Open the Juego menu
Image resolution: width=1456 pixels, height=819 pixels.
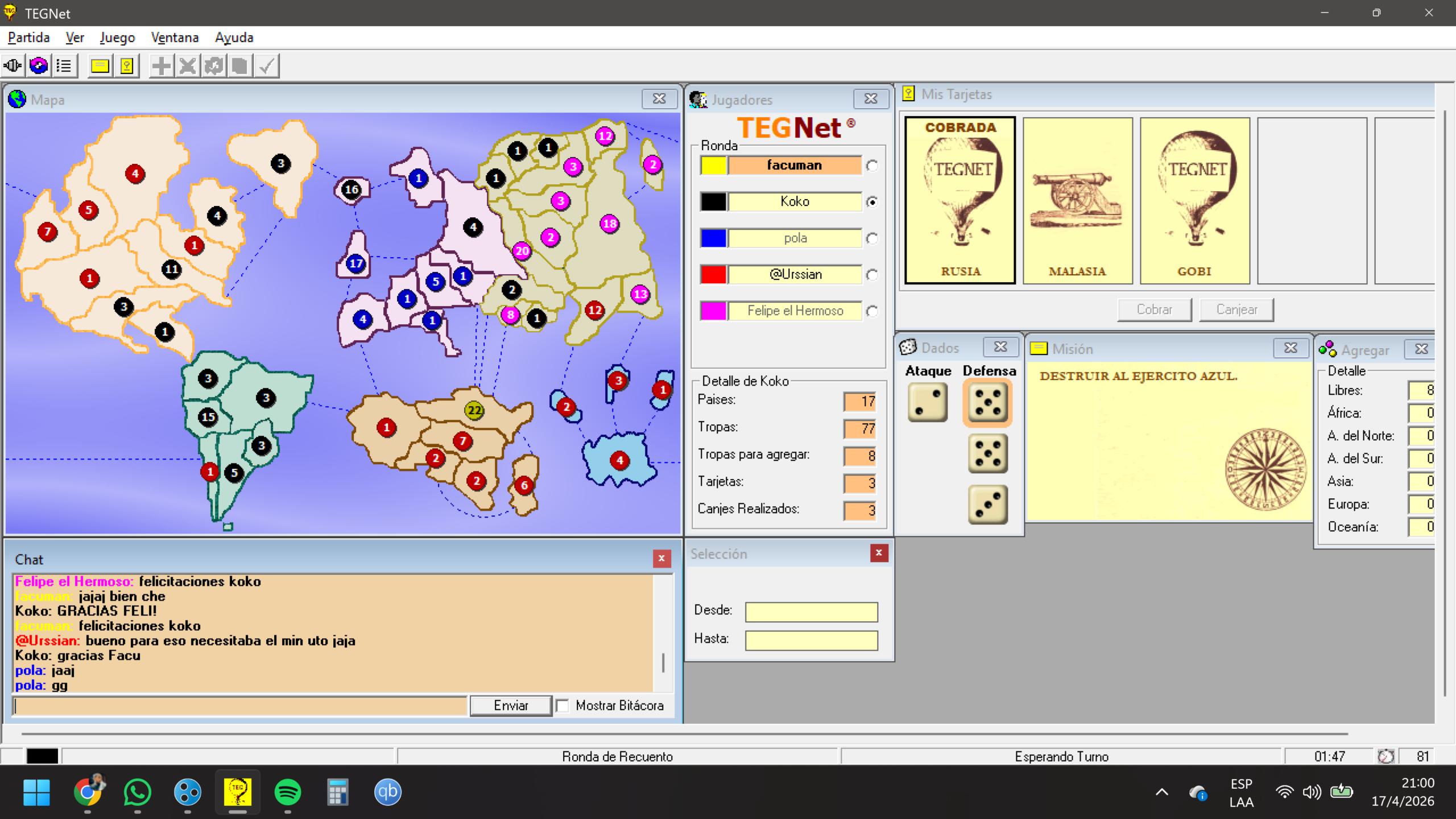[117, 38]
